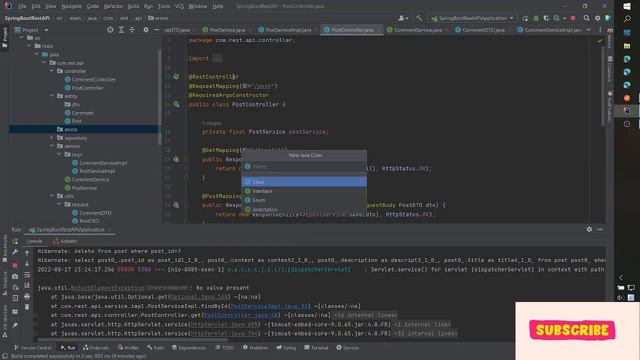640x360 pixels.
Task: Open Run panel settings gear
Action: tap(589, 229)
